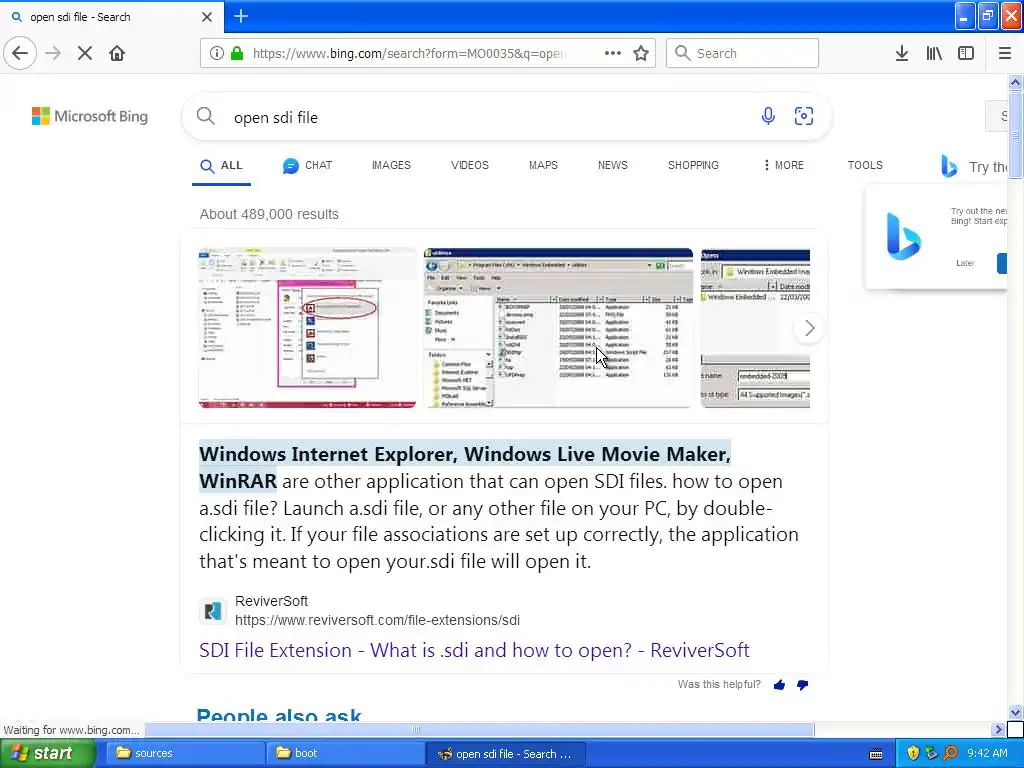Switch to the 'sources' folder taskbar window

click(185, 753)
